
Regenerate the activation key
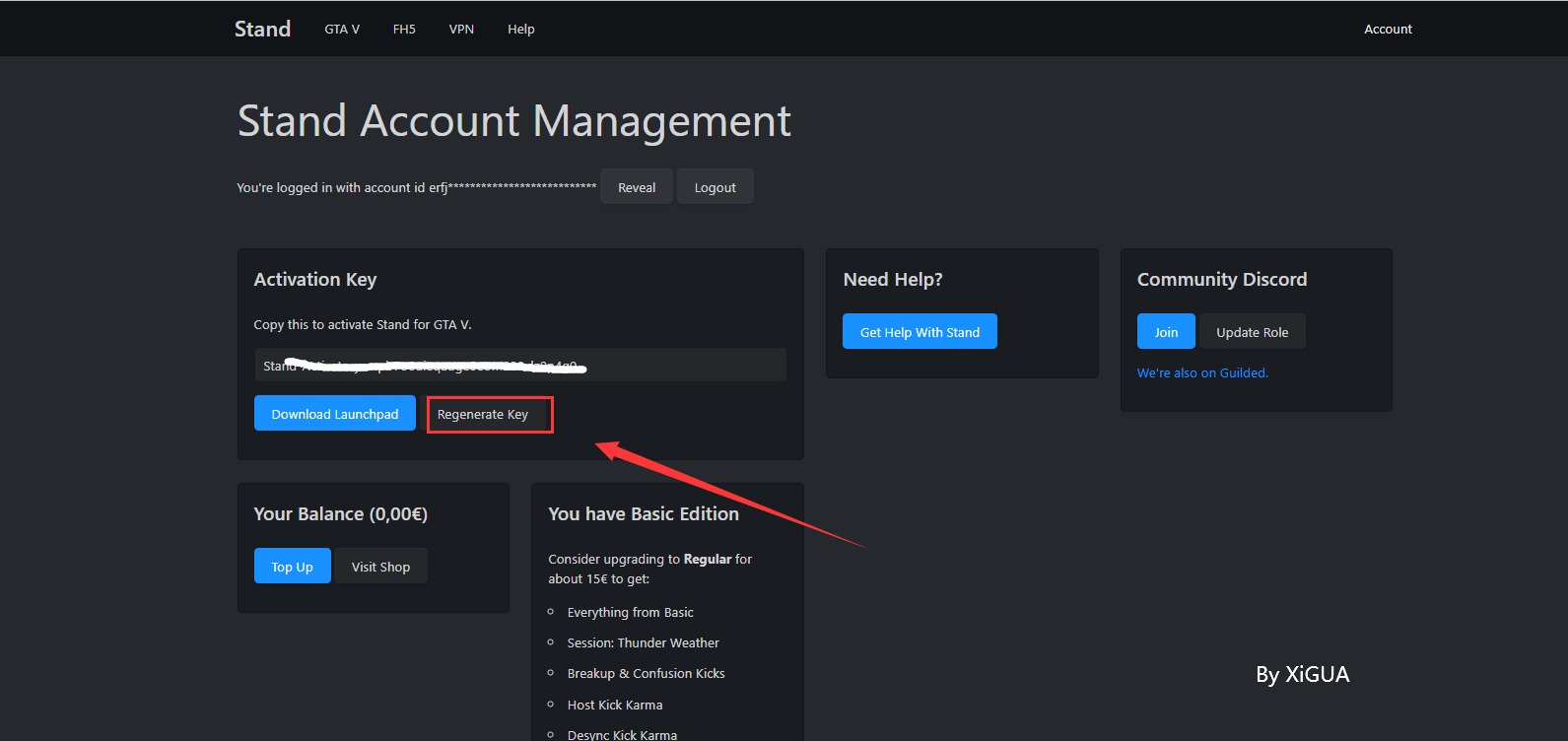click(483, 414)
